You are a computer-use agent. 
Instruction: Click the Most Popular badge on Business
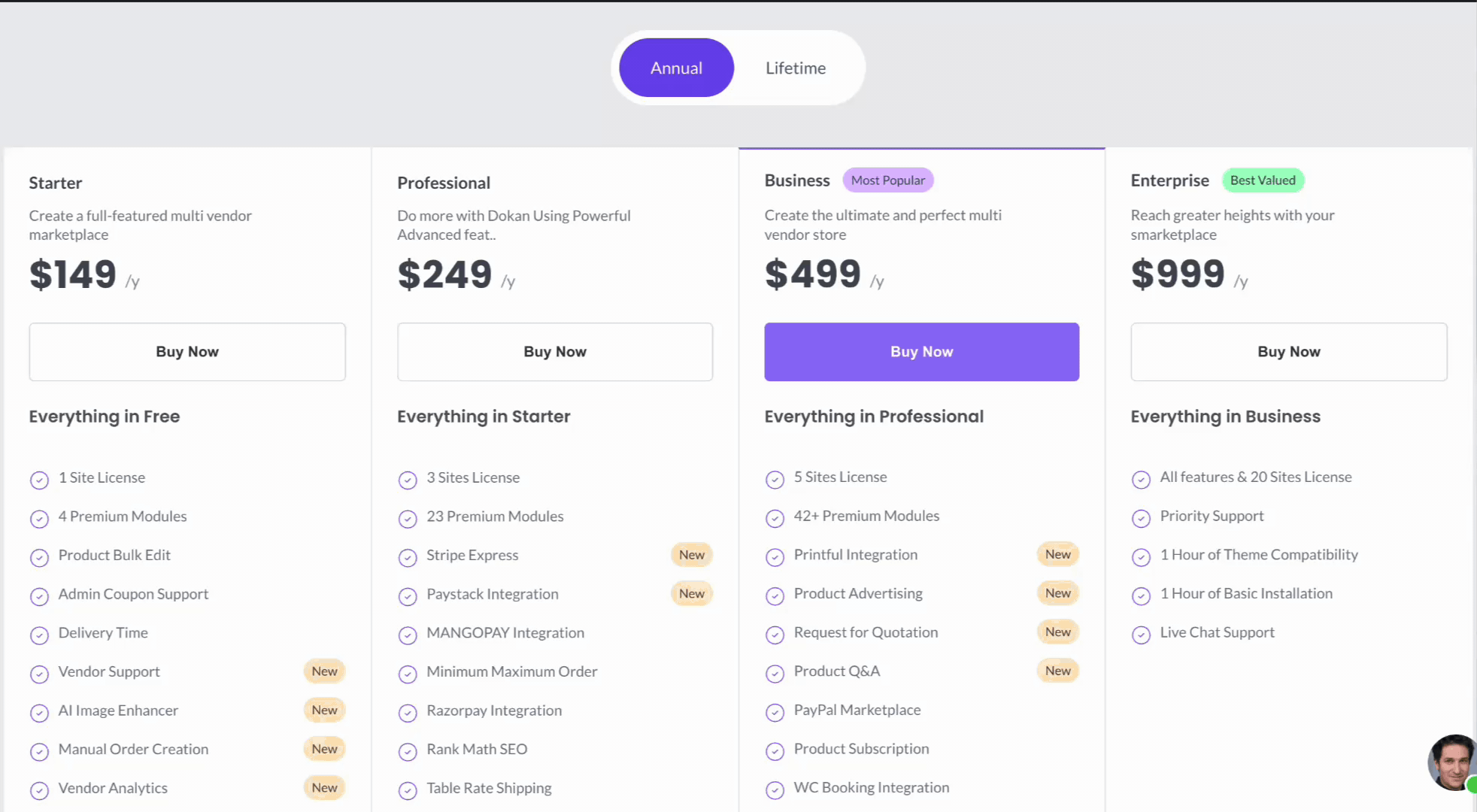888,180
